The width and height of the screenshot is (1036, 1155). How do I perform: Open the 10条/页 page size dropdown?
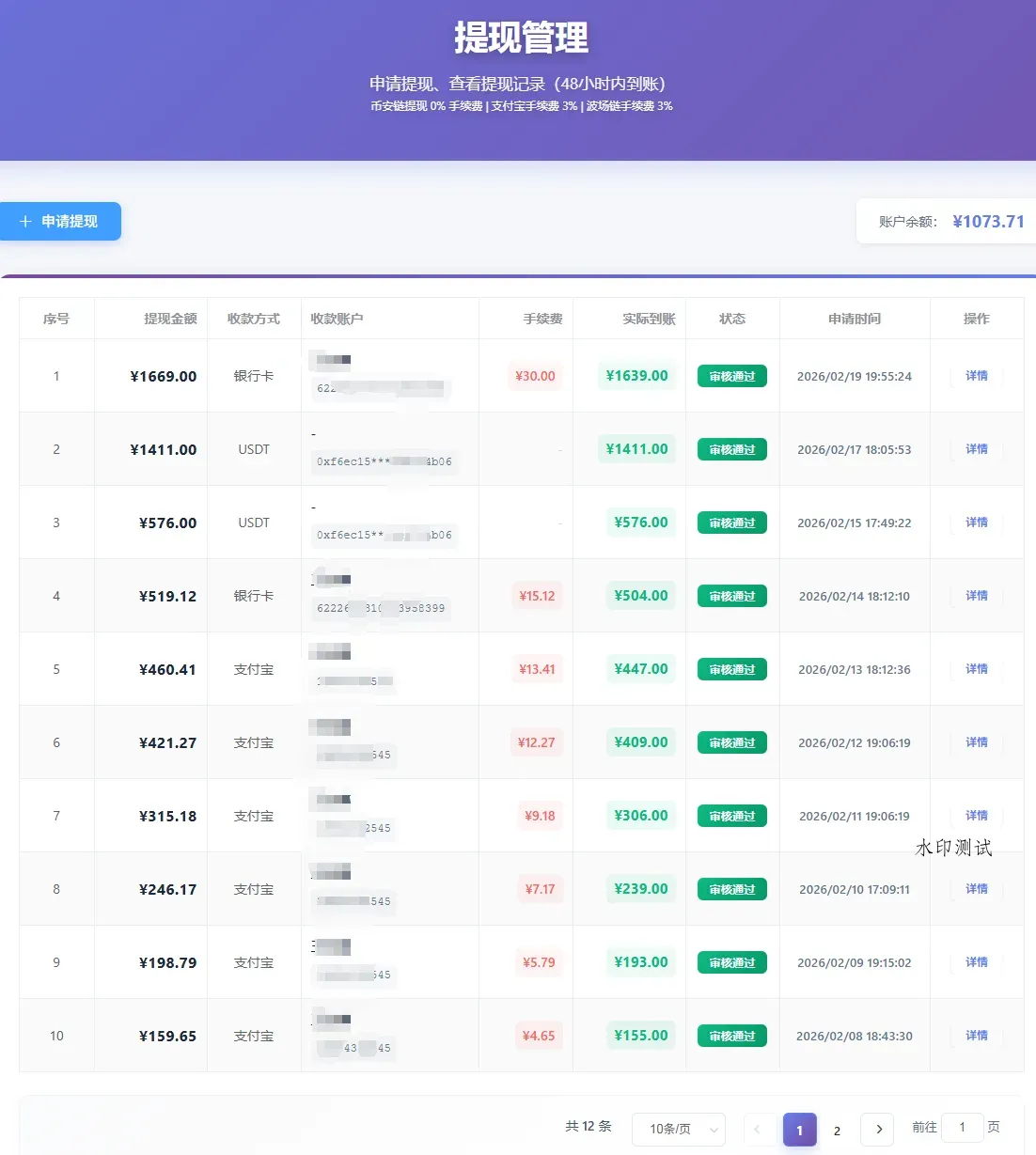678,1130
